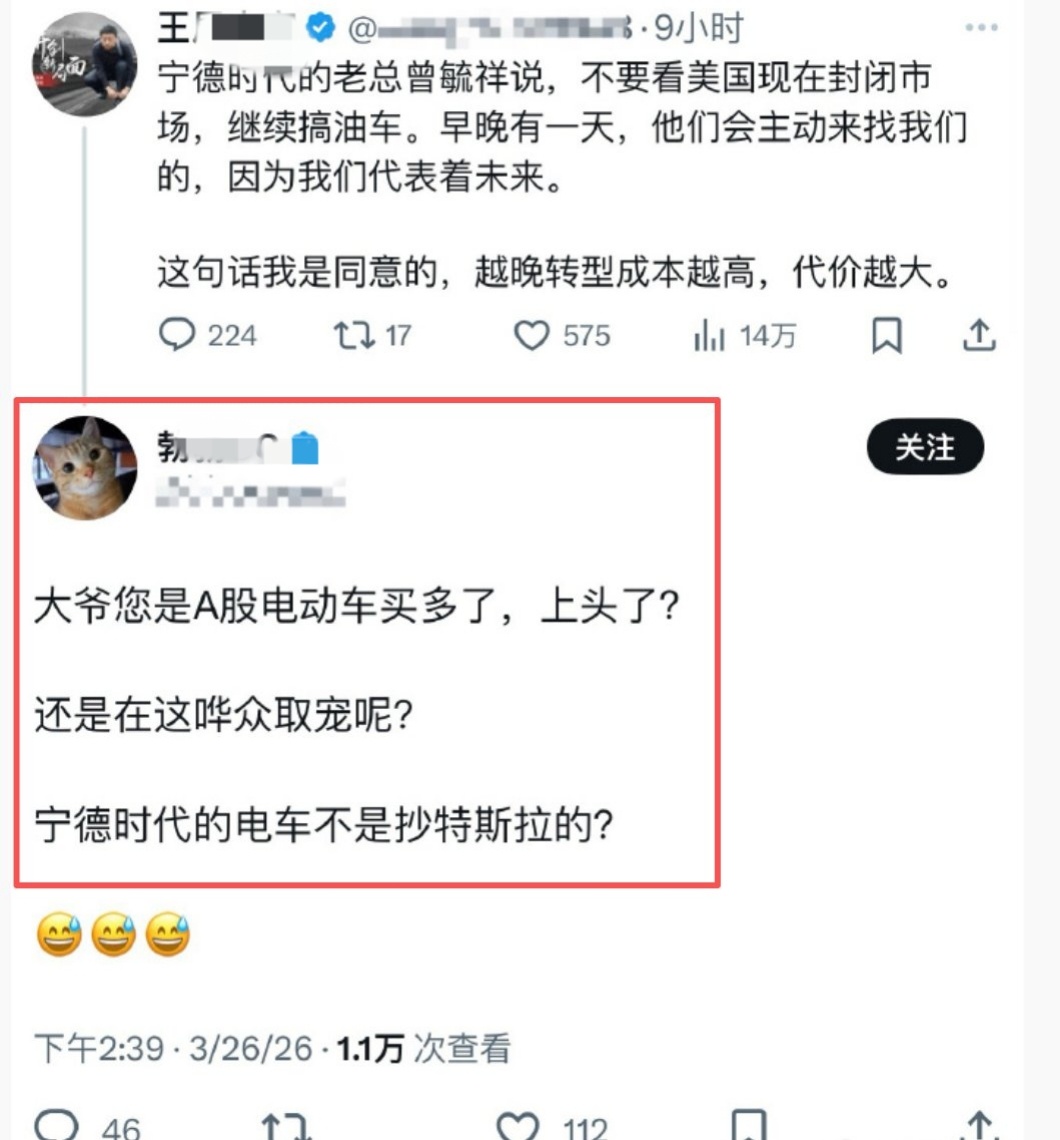Open the timestamp 下午2:39 · 3/26/26 link
This screenshot has width=1060, height=1140.
(x=173, y=1048)
